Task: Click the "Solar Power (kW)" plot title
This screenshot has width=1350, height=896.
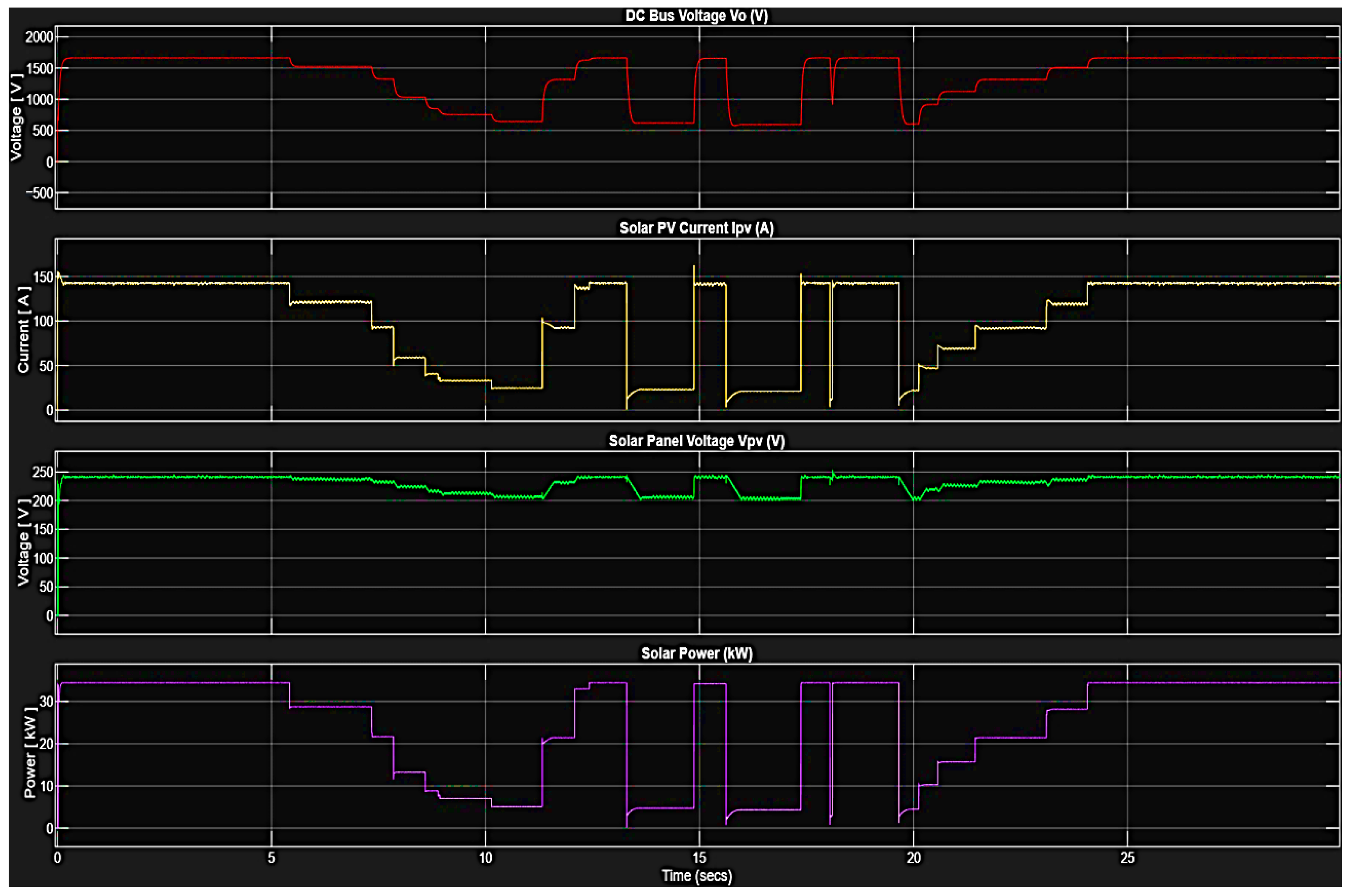Action: [x=696, y=653]
